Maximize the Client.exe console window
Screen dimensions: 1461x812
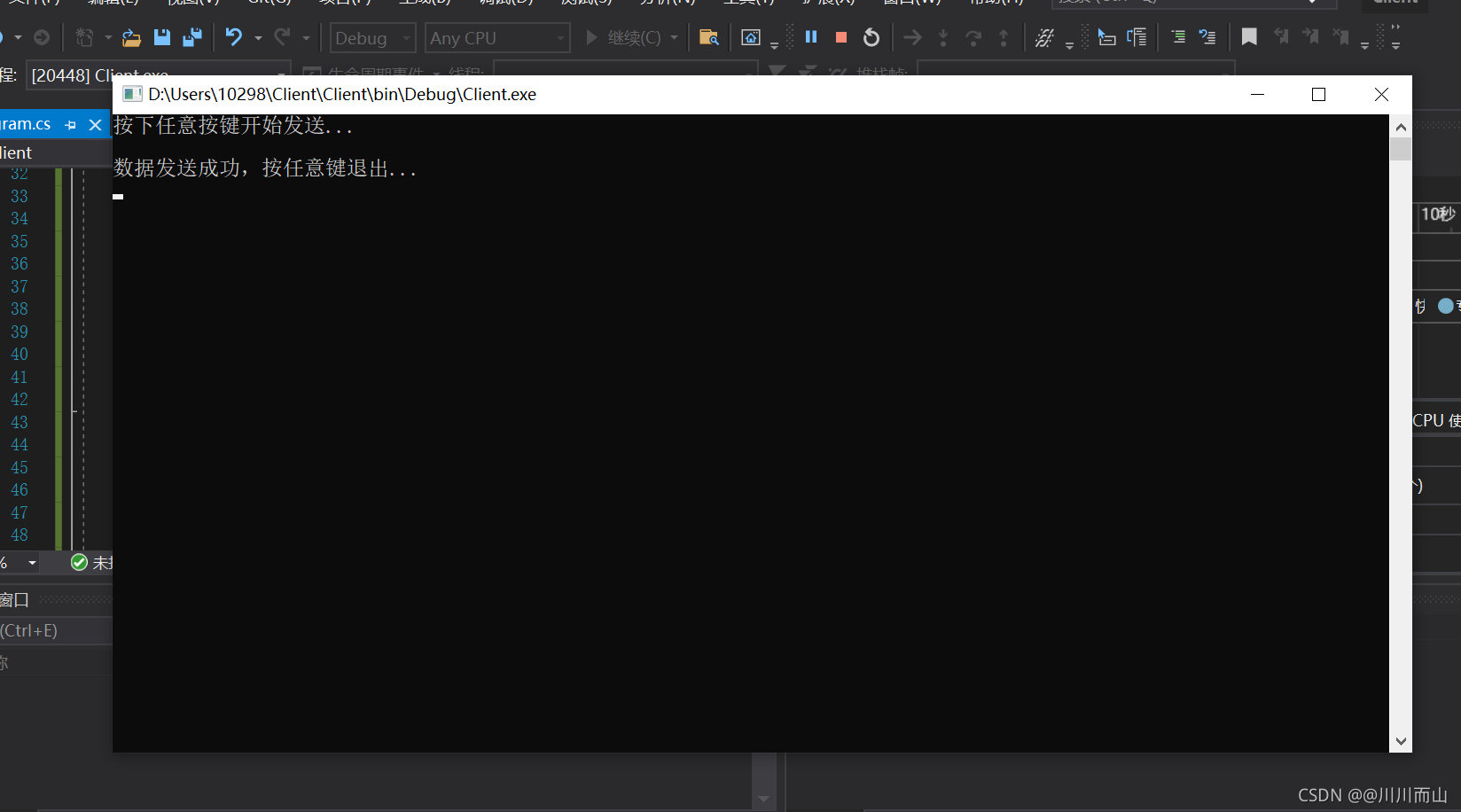pos(1318,94)
